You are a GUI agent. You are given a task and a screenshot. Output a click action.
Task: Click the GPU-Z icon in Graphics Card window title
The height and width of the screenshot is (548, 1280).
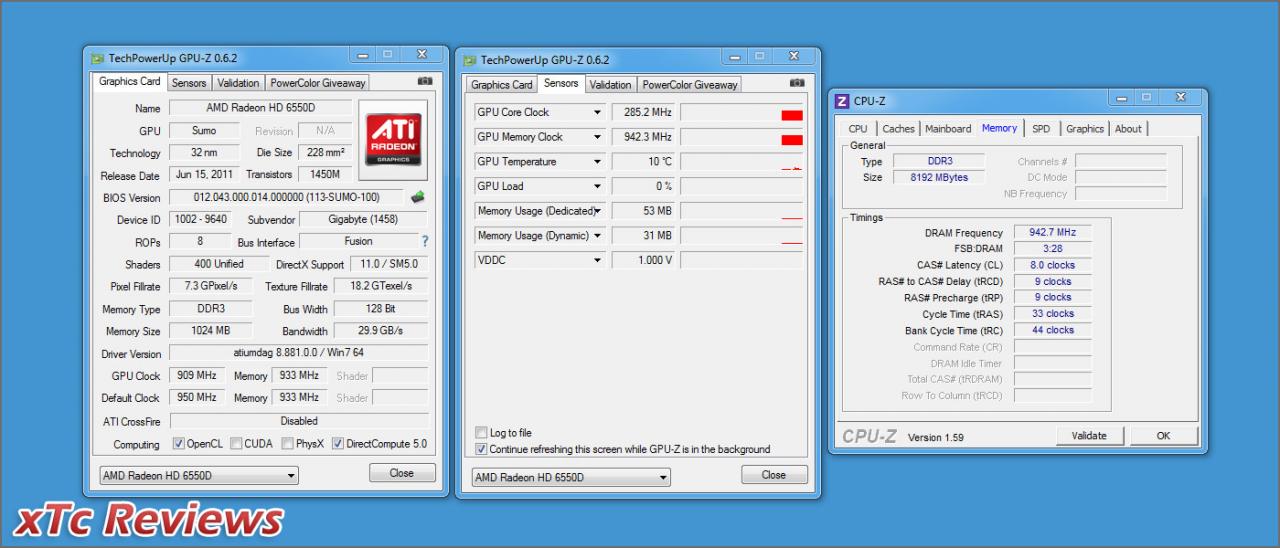coord(97,58)
